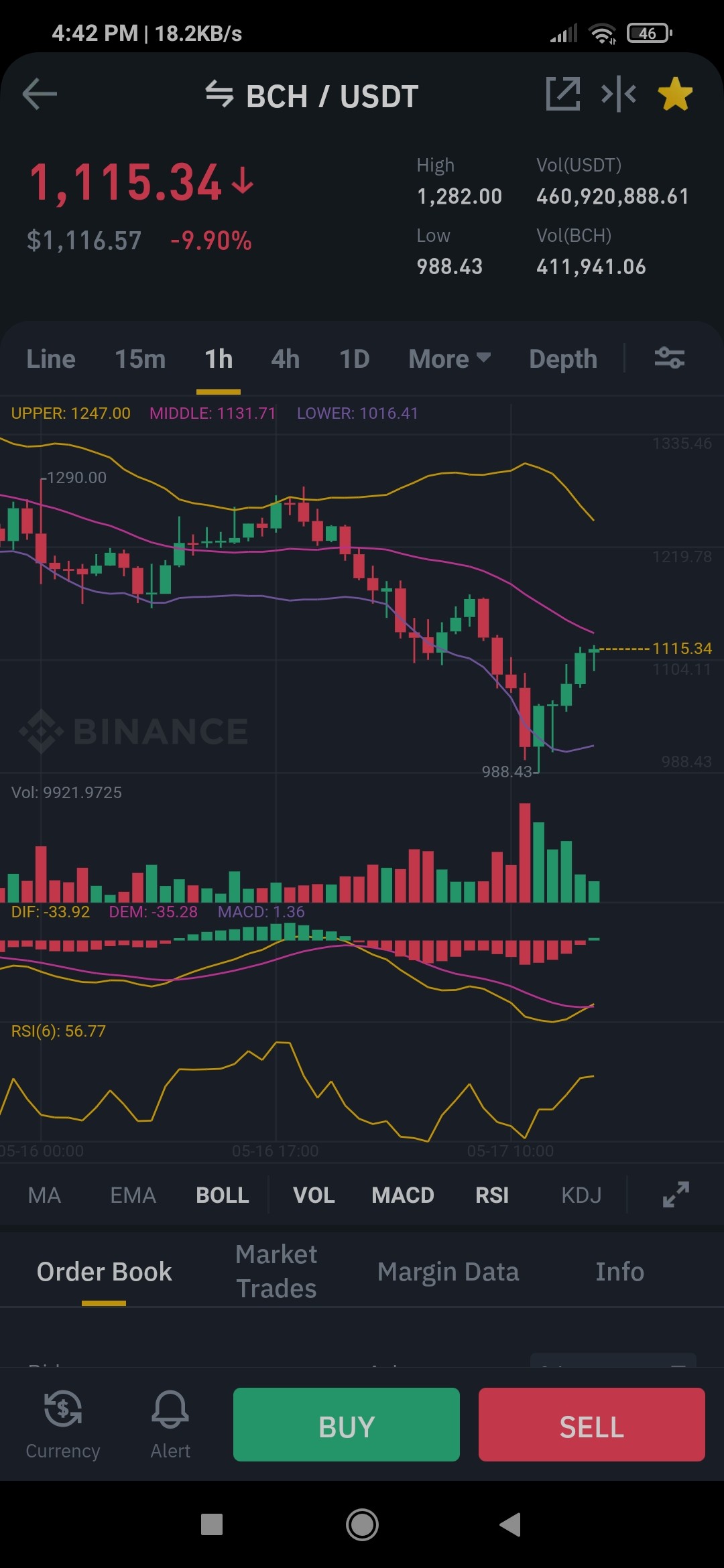Tap the collapse chart icon beside star
The image size is (724, 1568).
tap(619, 94)
